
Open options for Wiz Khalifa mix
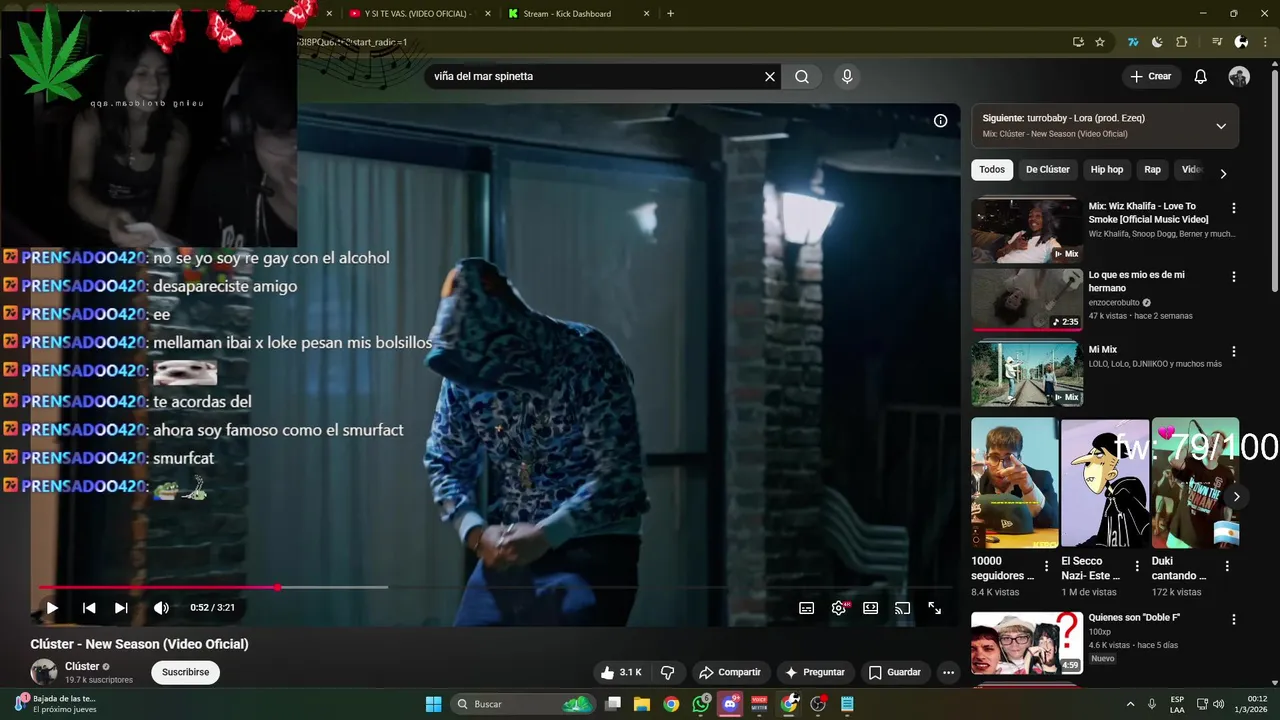[x=1233, y=208]
